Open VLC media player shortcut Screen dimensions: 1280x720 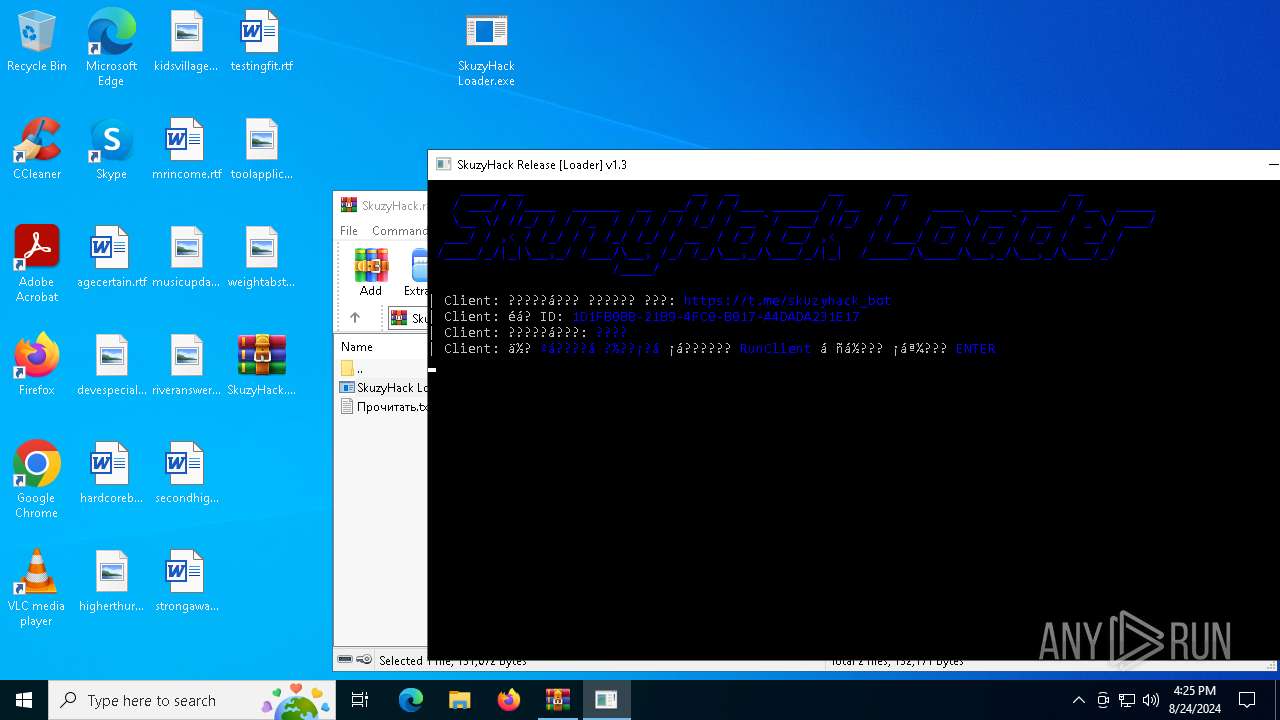pos(37,588)
